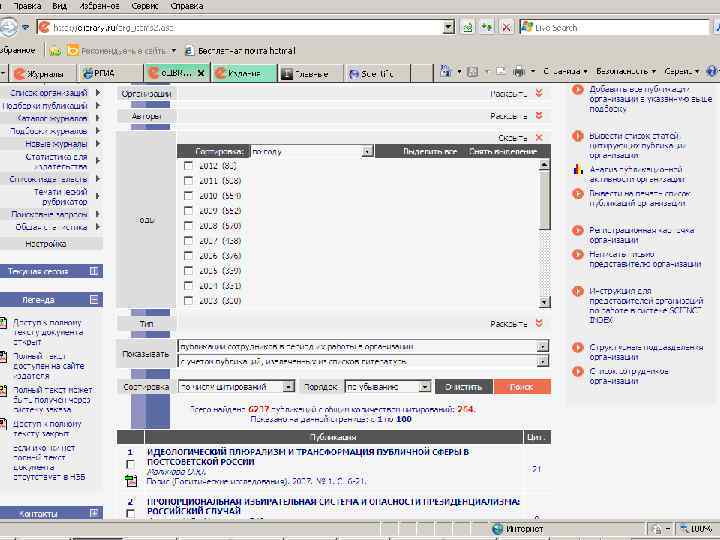720x540 pixels.
Task: Open 'по убыванию' order dropdown
Action: pos(425,387)
